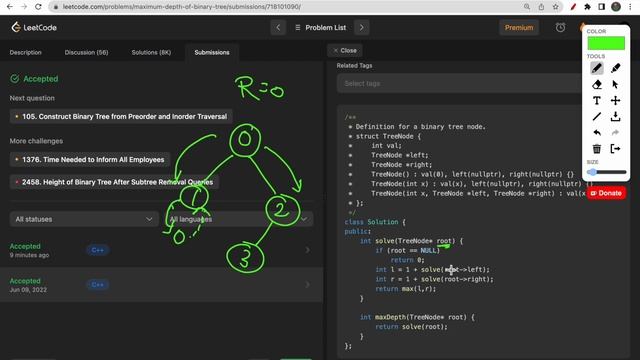The height and width of the screenshot is (360, 640).
Task: Select the move tool
Action: coord(616,100)
